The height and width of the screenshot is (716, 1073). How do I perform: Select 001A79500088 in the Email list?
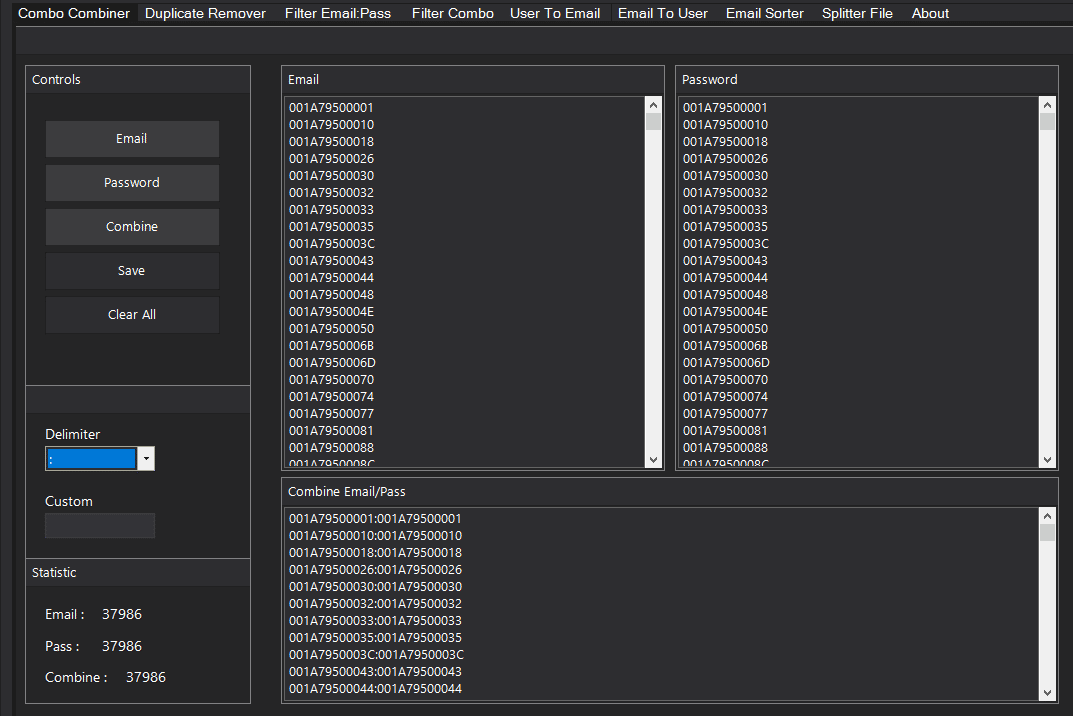[331, 448]
